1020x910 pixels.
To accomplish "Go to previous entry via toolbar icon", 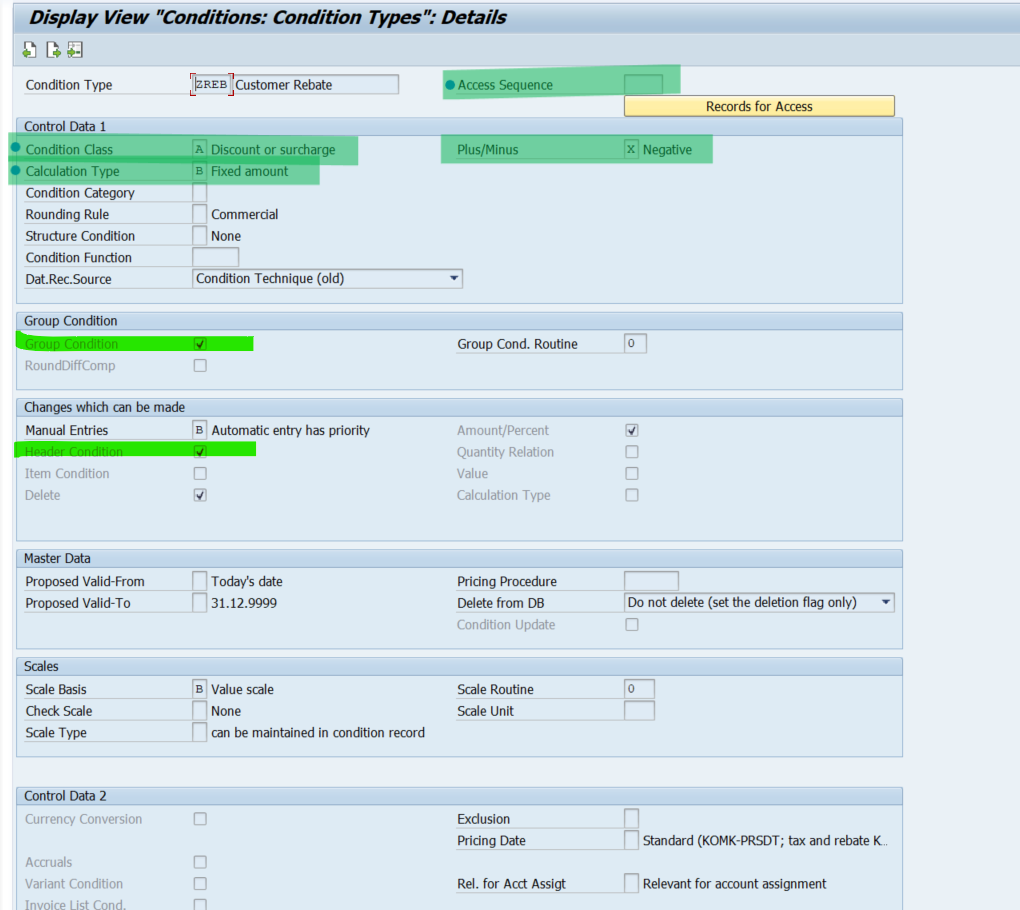I will [x=29, y=49].
